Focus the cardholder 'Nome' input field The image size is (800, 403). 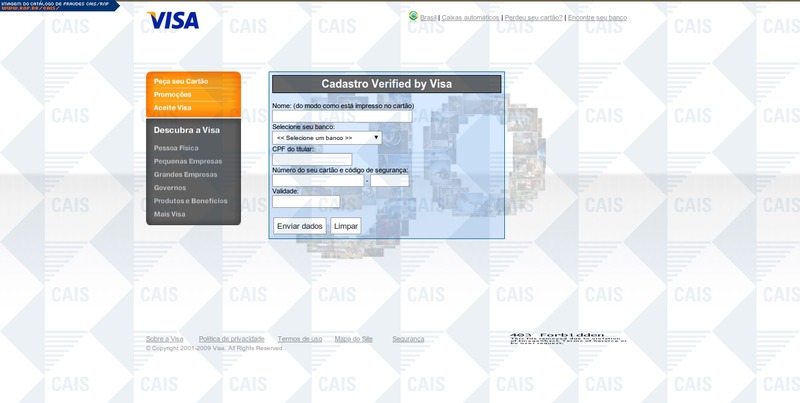(x=341, y=117)
